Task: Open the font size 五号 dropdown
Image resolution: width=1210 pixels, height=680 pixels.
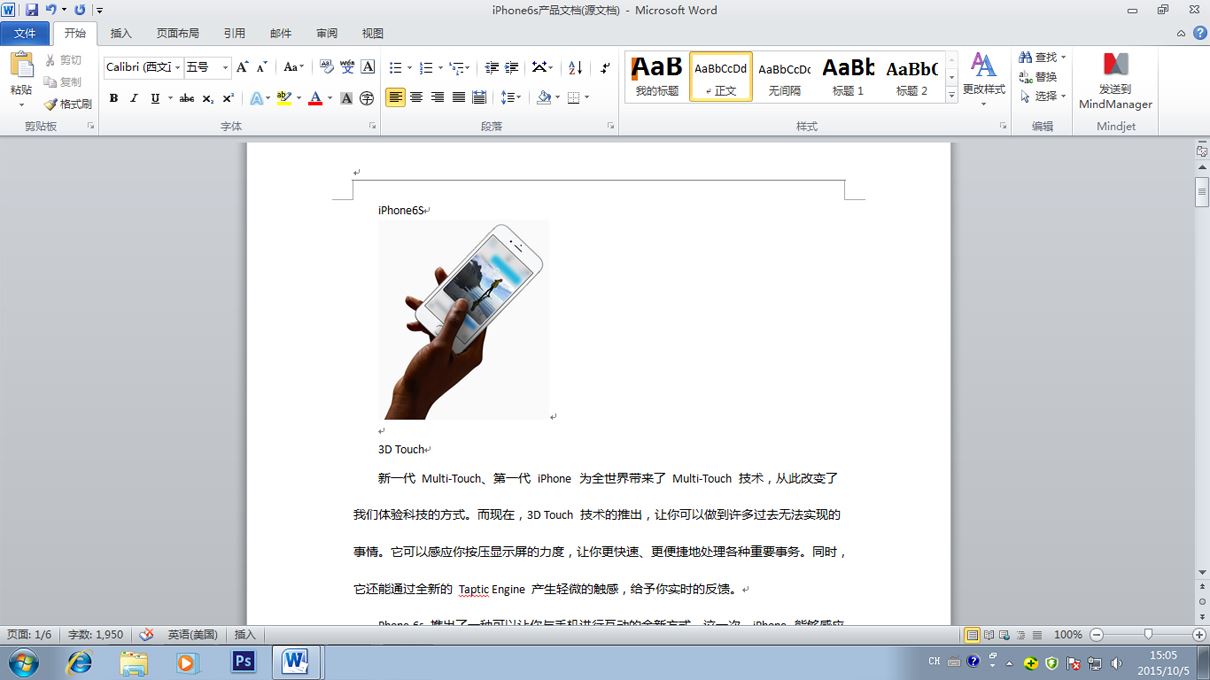Action: pos(225,67)
